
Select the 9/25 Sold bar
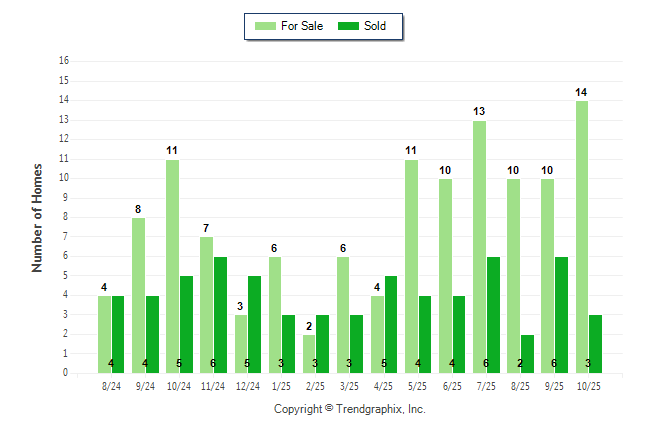(x=561, y=315)
